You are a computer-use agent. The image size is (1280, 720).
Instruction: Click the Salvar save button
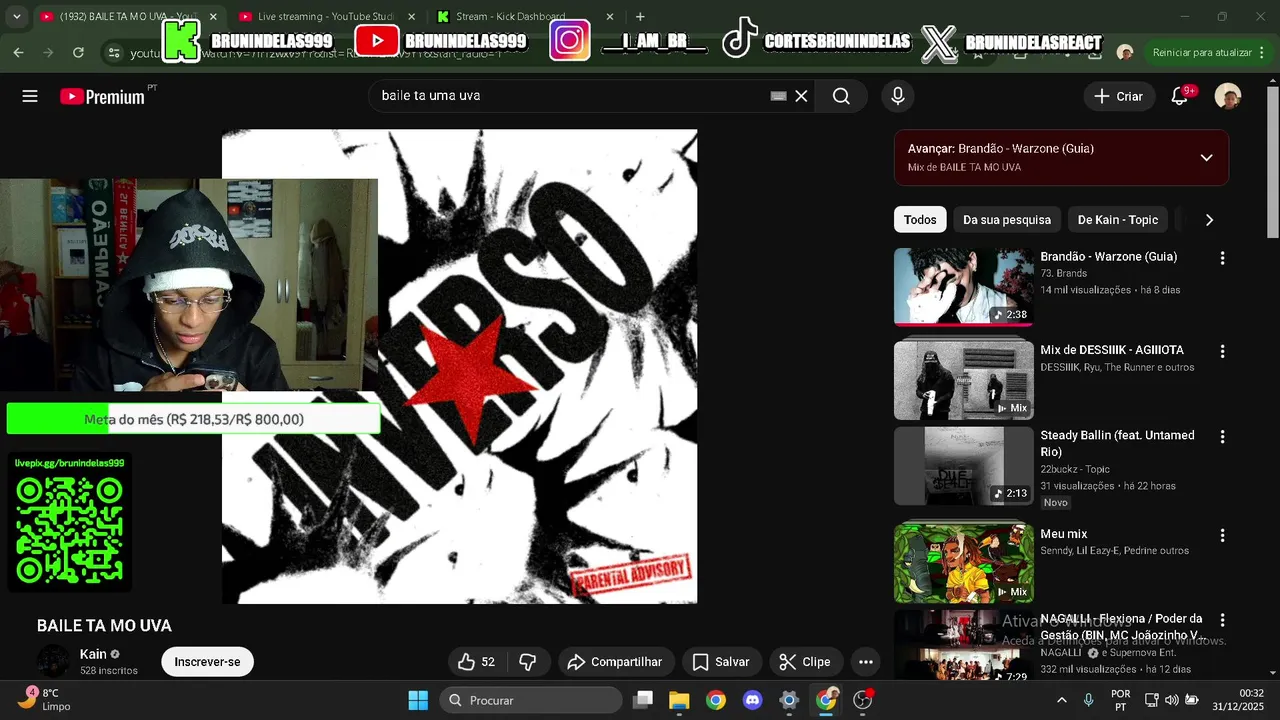pos(721,662)
